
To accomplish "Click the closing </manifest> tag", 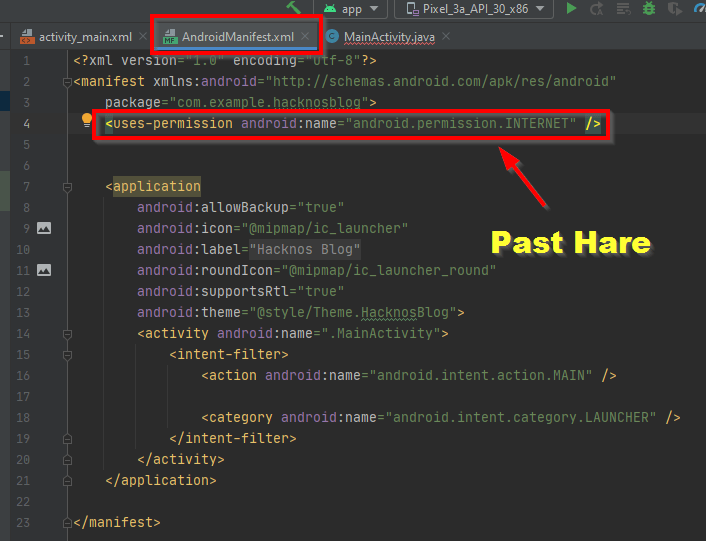I will pyautogui.click(x=117, y=523).
